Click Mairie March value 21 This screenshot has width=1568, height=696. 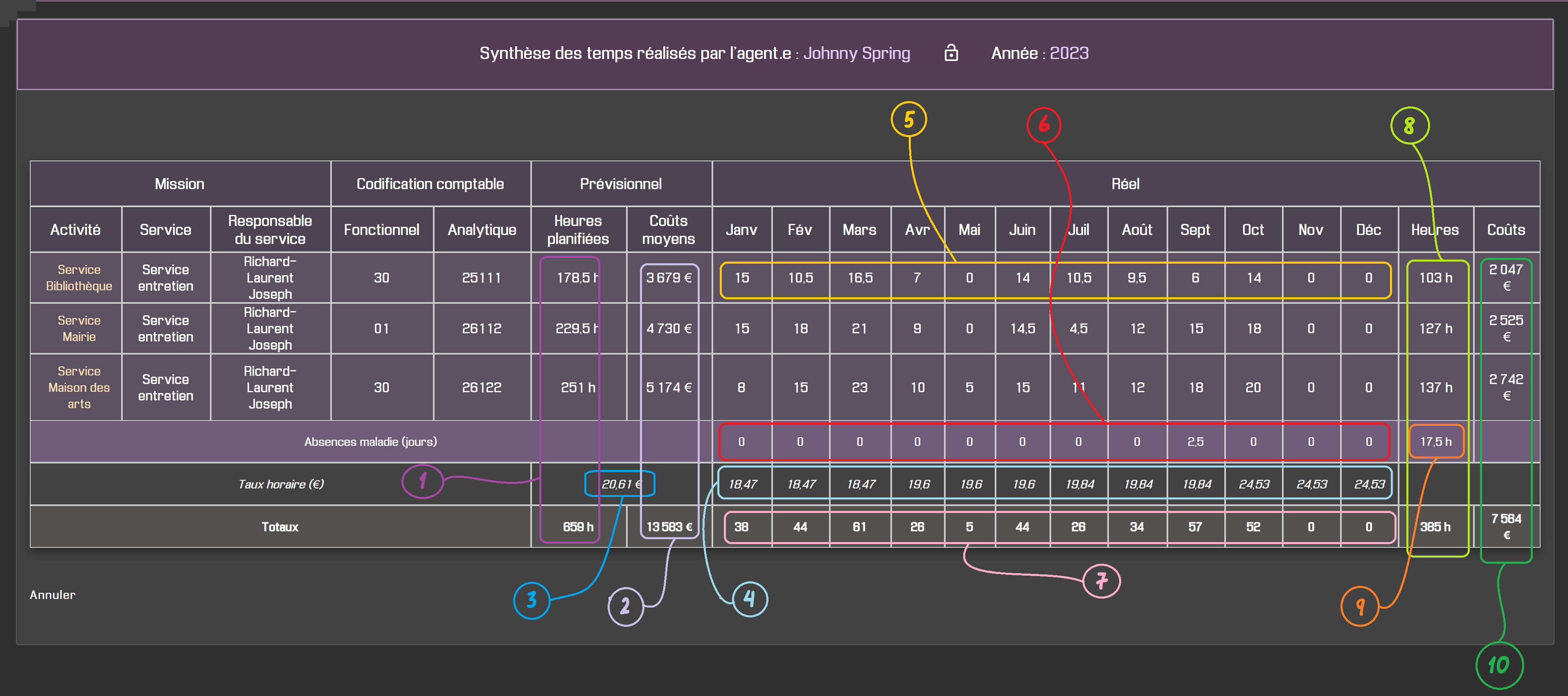pos(859,328)
